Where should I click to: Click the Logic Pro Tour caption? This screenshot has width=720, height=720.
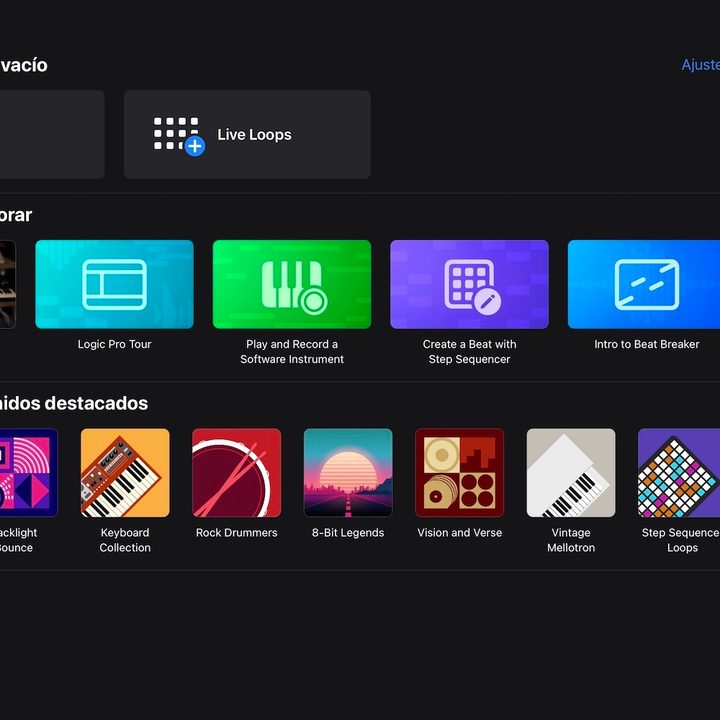tap(114, 344)
